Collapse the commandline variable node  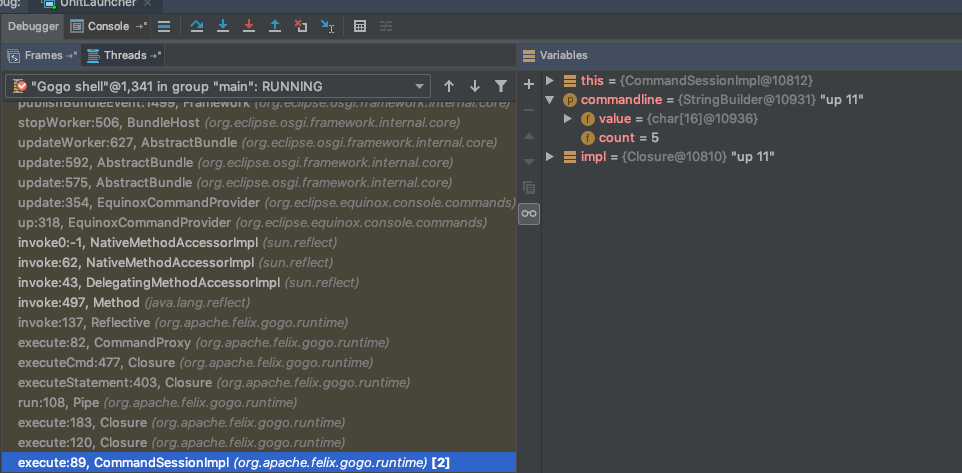coord(550,100)
